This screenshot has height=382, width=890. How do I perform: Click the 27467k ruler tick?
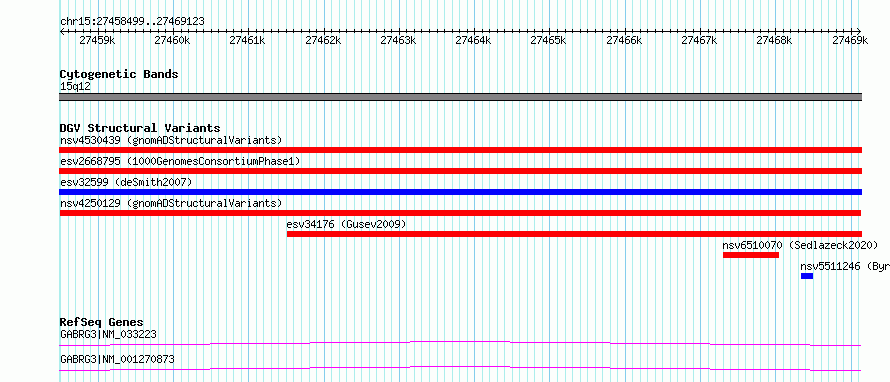point(699,40)
